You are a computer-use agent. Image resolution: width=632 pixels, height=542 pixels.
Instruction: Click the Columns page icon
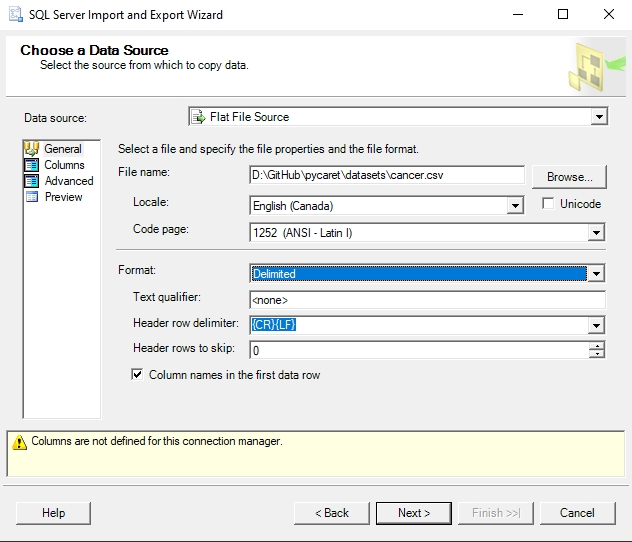[31, 165]
